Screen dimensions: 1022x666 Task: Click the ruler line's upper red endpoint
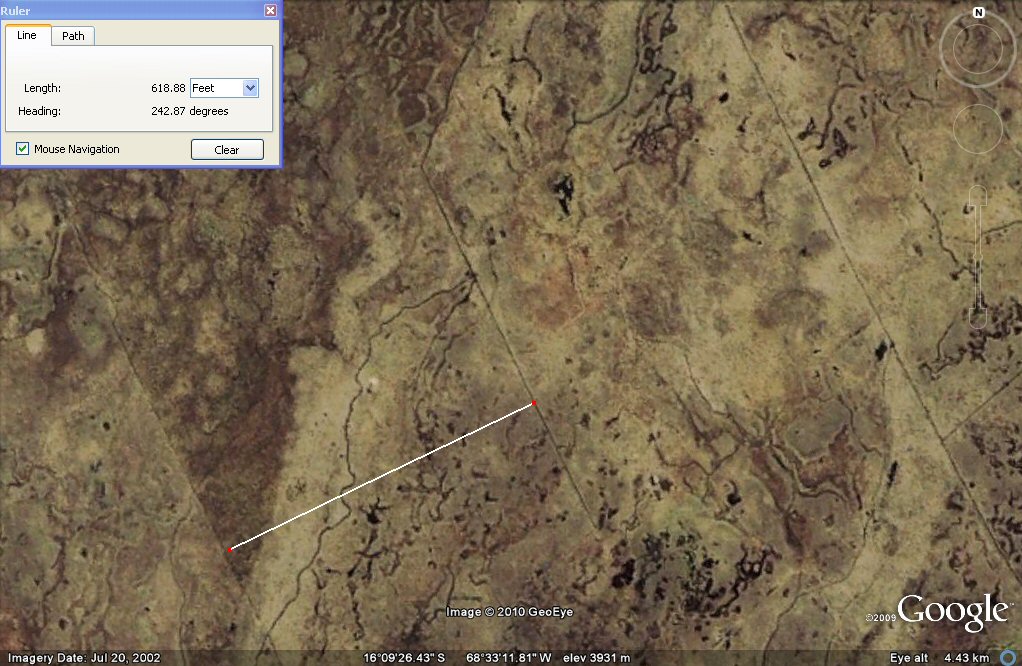pos(534,403)
